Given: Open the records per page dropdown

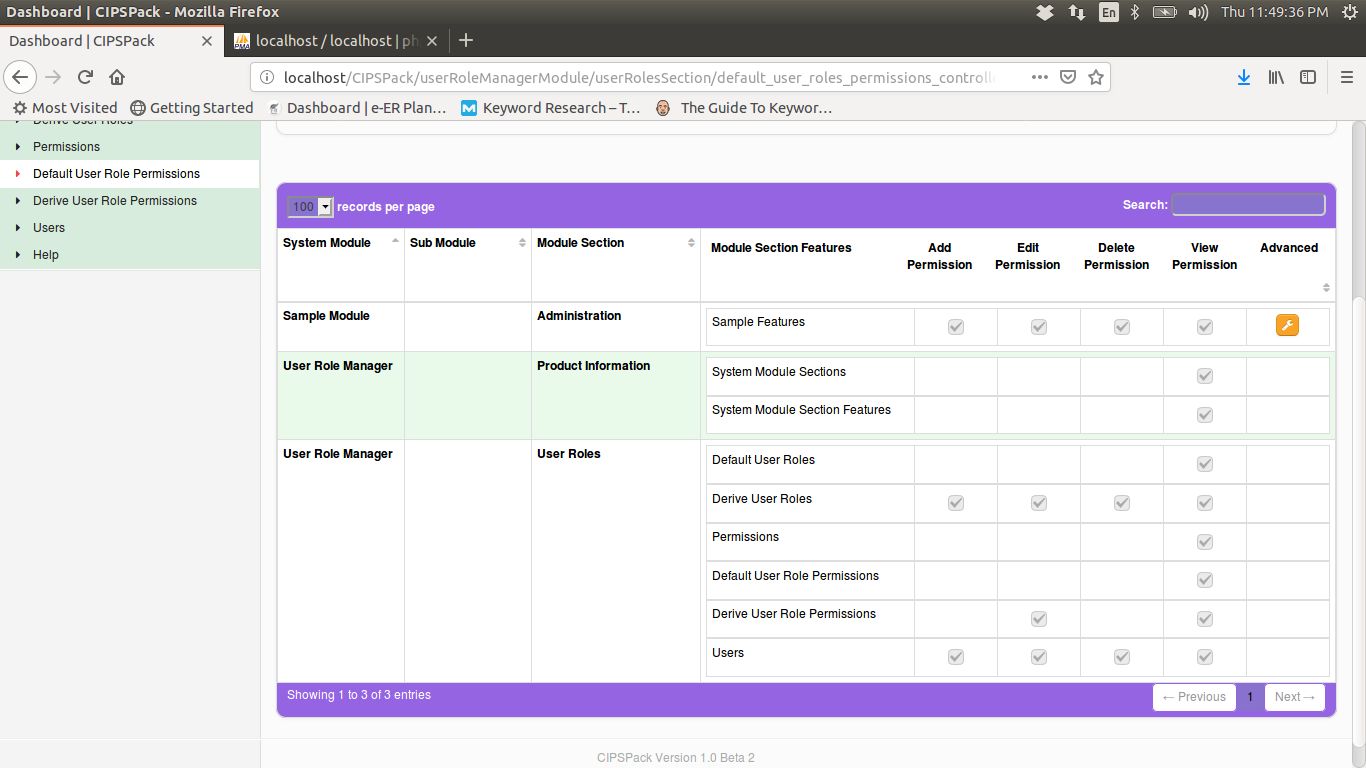Looking at the screenshot, I should click(310, 207).
